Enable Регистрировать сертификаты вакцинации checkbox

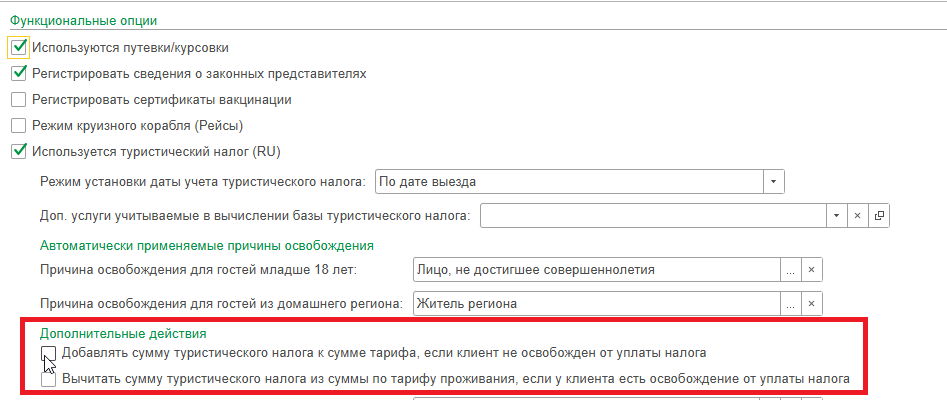pyautogui.click(x=19, y=100)
